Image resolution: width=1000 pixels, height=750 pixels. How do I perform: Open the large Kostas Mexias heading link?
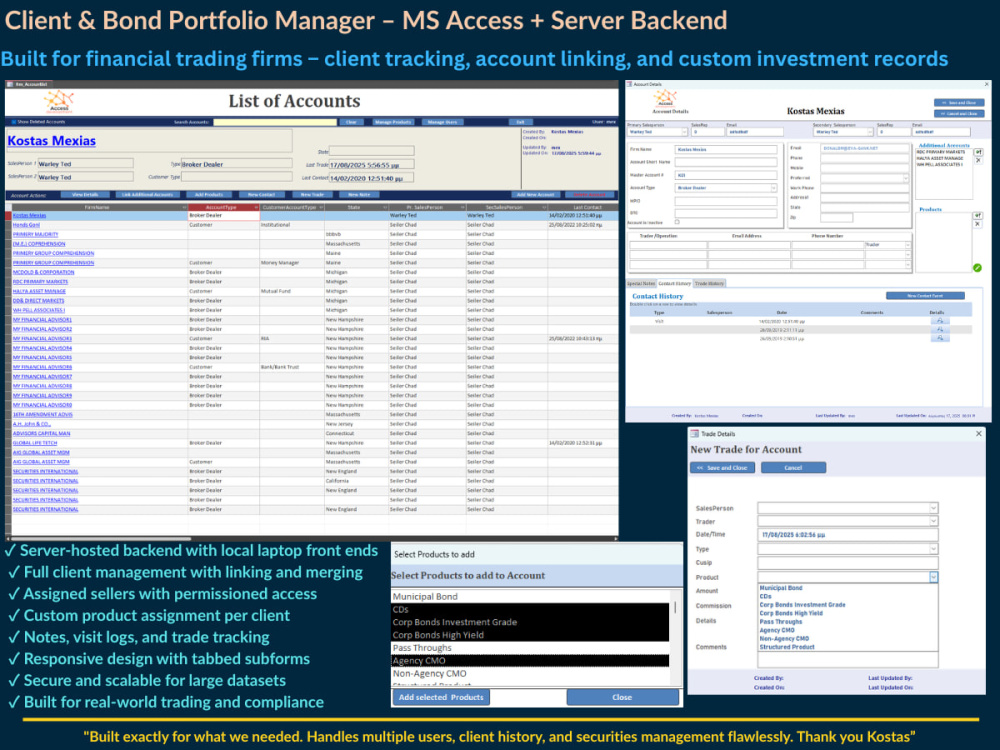point(52,141)
